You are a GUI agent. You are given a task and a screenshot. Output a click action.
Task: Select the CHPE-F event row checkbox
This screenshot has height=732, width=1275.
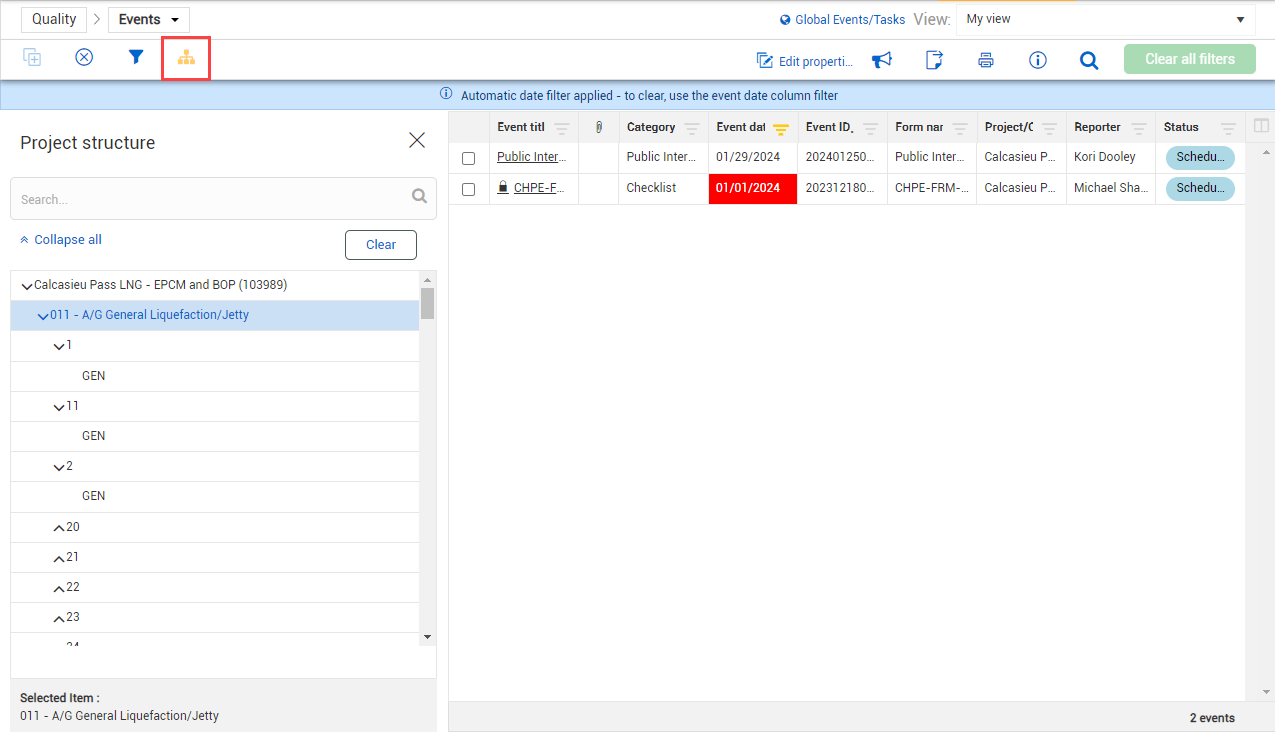[x=468, y=189]
